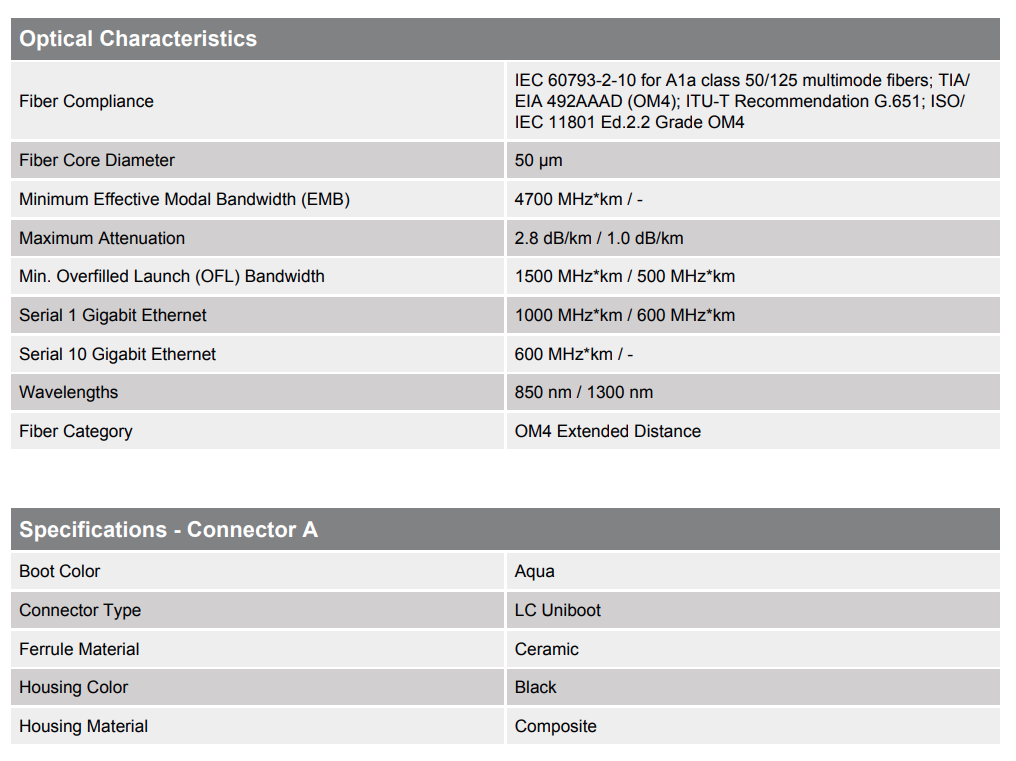
Task: Click the 50 µm value cell
Action: pyautogui.click(x=753, y=160)
